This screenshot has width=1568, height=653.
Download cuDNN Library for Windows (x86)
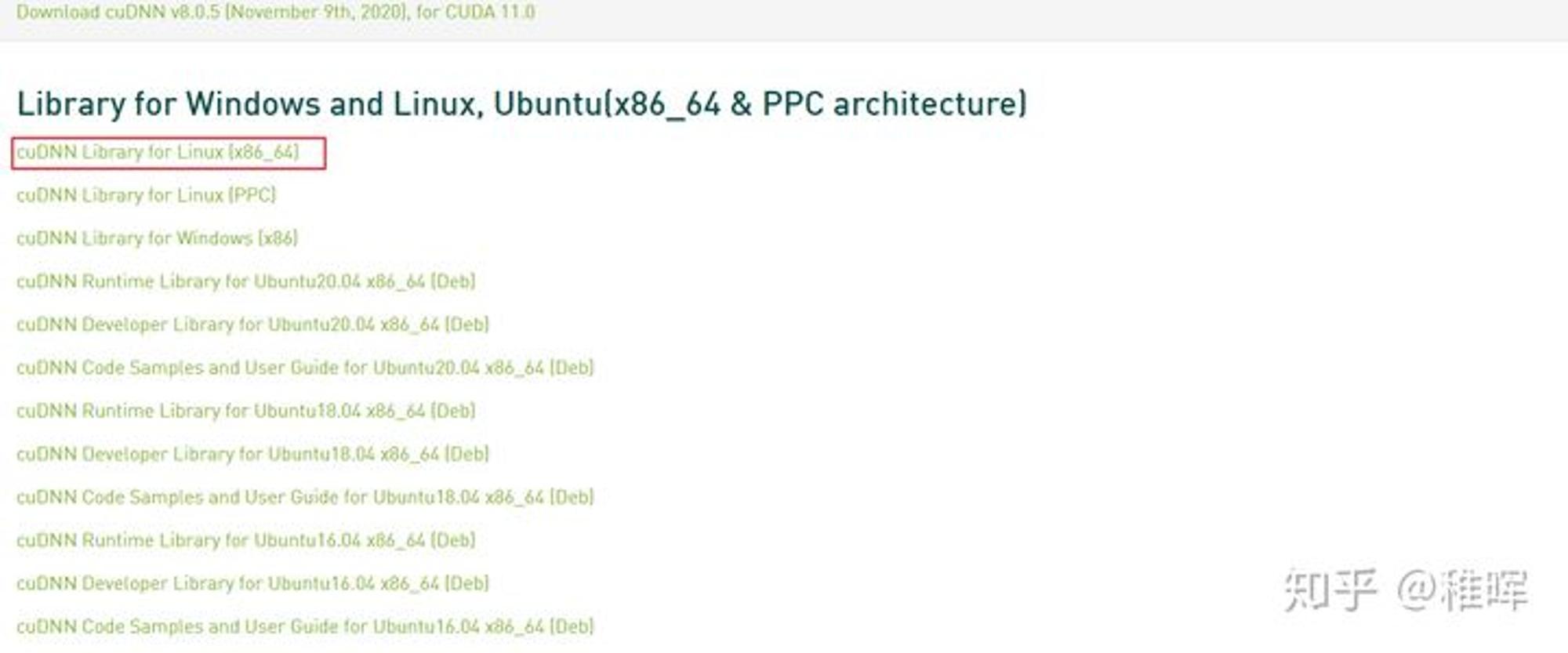[157, 238]
